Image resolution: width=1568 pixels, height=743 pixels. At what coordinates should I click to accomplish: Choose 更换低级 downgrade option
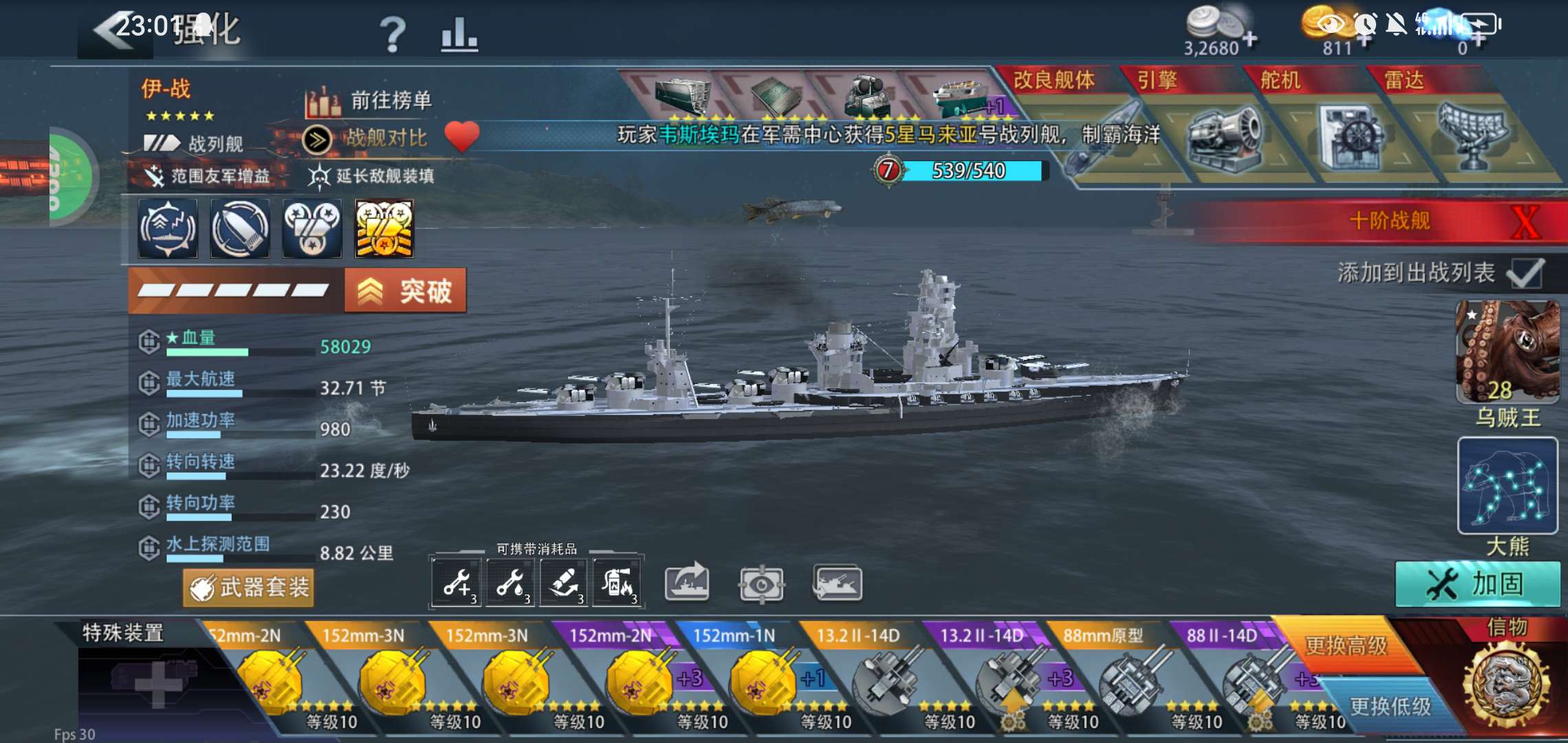click(1389, 706)
